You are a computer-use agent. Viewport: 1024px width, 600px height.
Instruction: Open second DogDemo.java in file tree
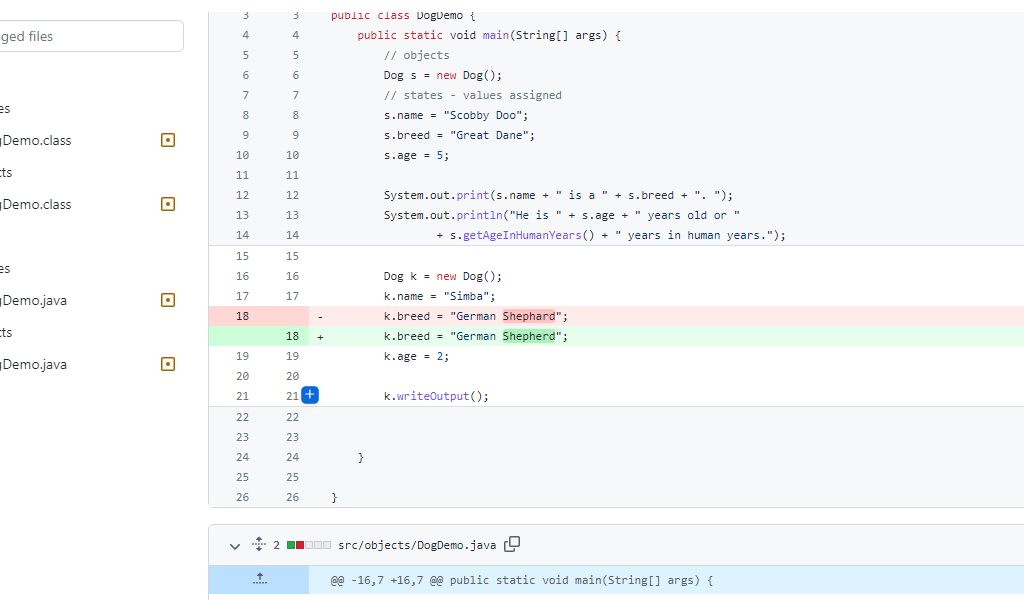pos(33,364)
